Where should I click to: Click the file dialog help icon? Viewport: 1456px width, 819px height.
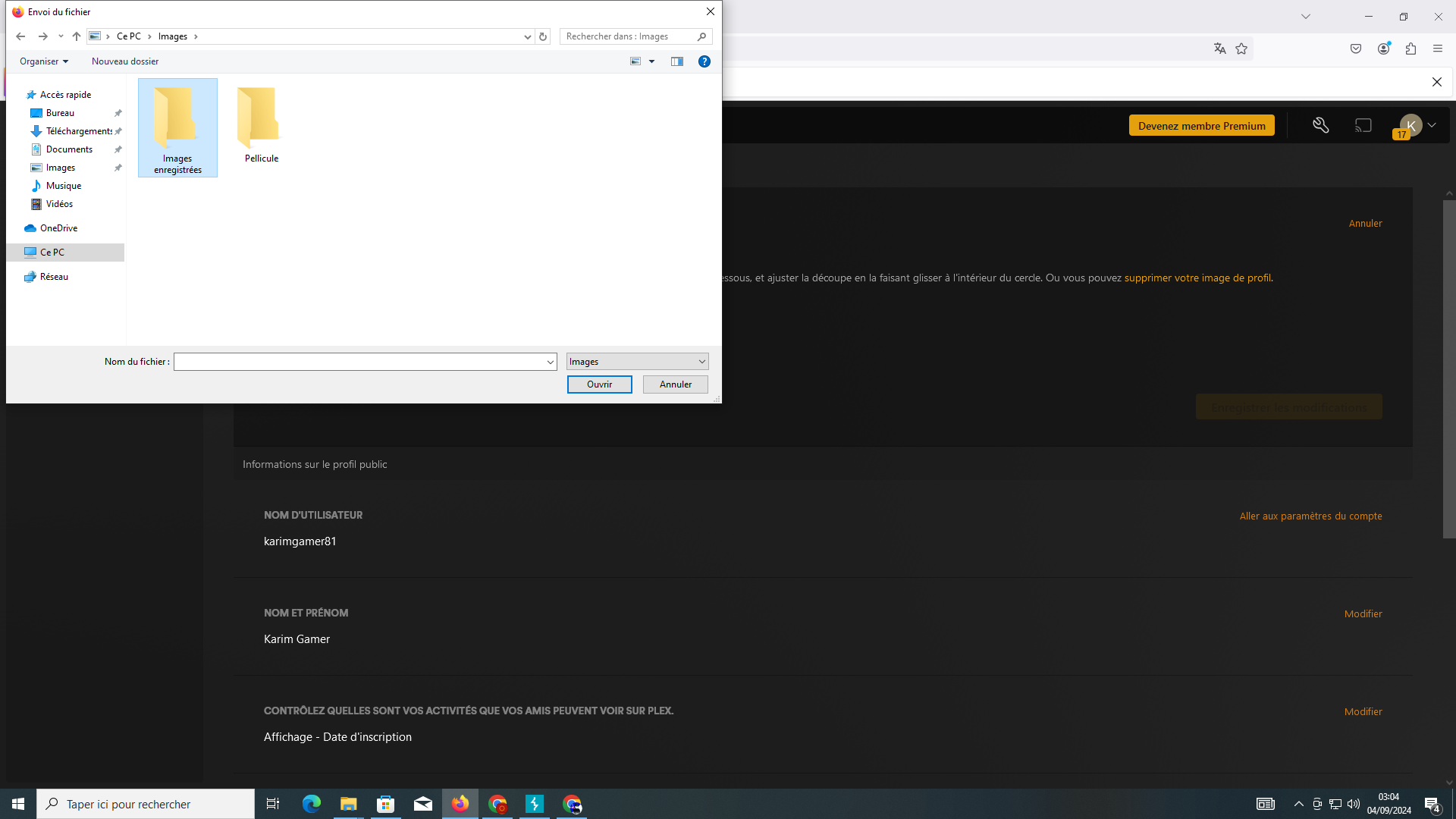pos(704,61)
